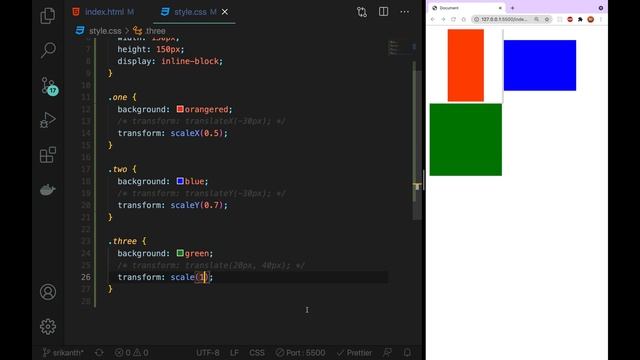Go back in Chrome browser
The width and height of the screenshot is (640, 360).
(x=433, y=19)
